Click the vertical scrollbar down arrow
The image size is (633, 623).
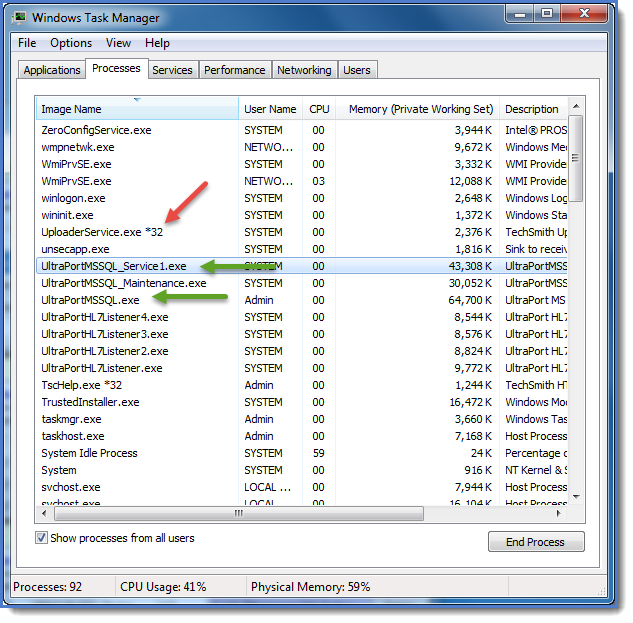point(576,497)
